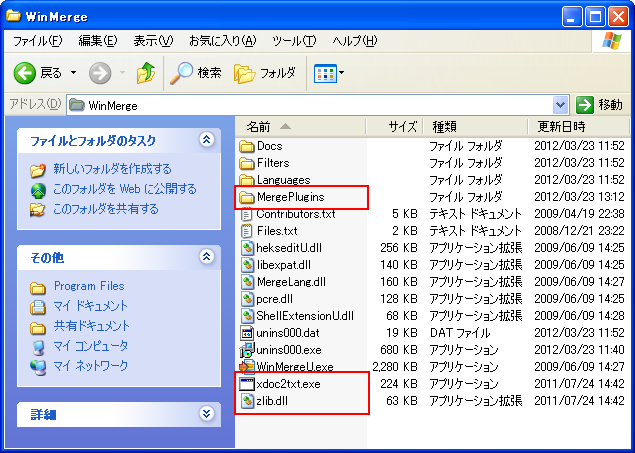635x453 pixels.
Task: Select the MergeLang.dll file icon
Action: [x=247, y=282]
